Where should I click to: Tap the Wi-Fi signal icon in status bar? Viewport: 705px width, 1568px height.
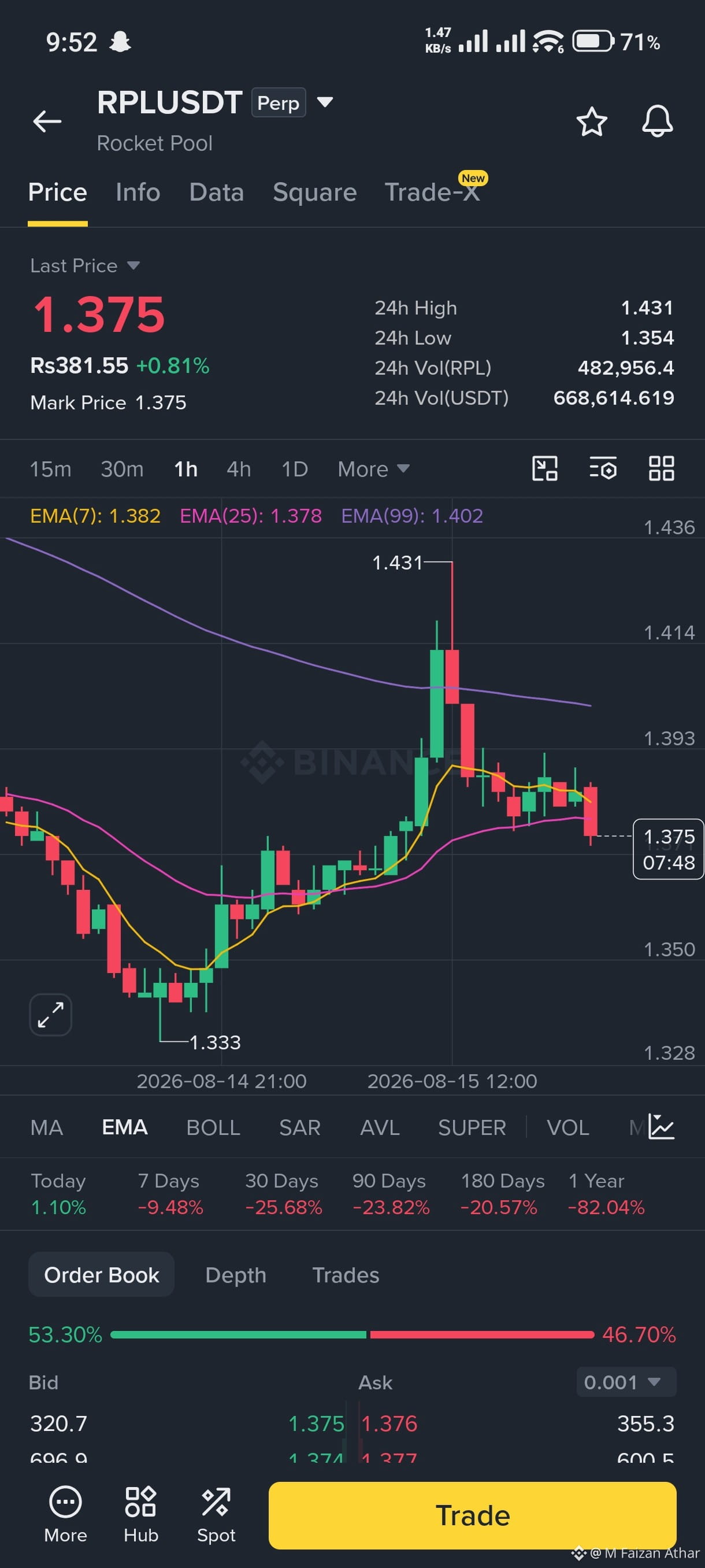tap(547, 42)
